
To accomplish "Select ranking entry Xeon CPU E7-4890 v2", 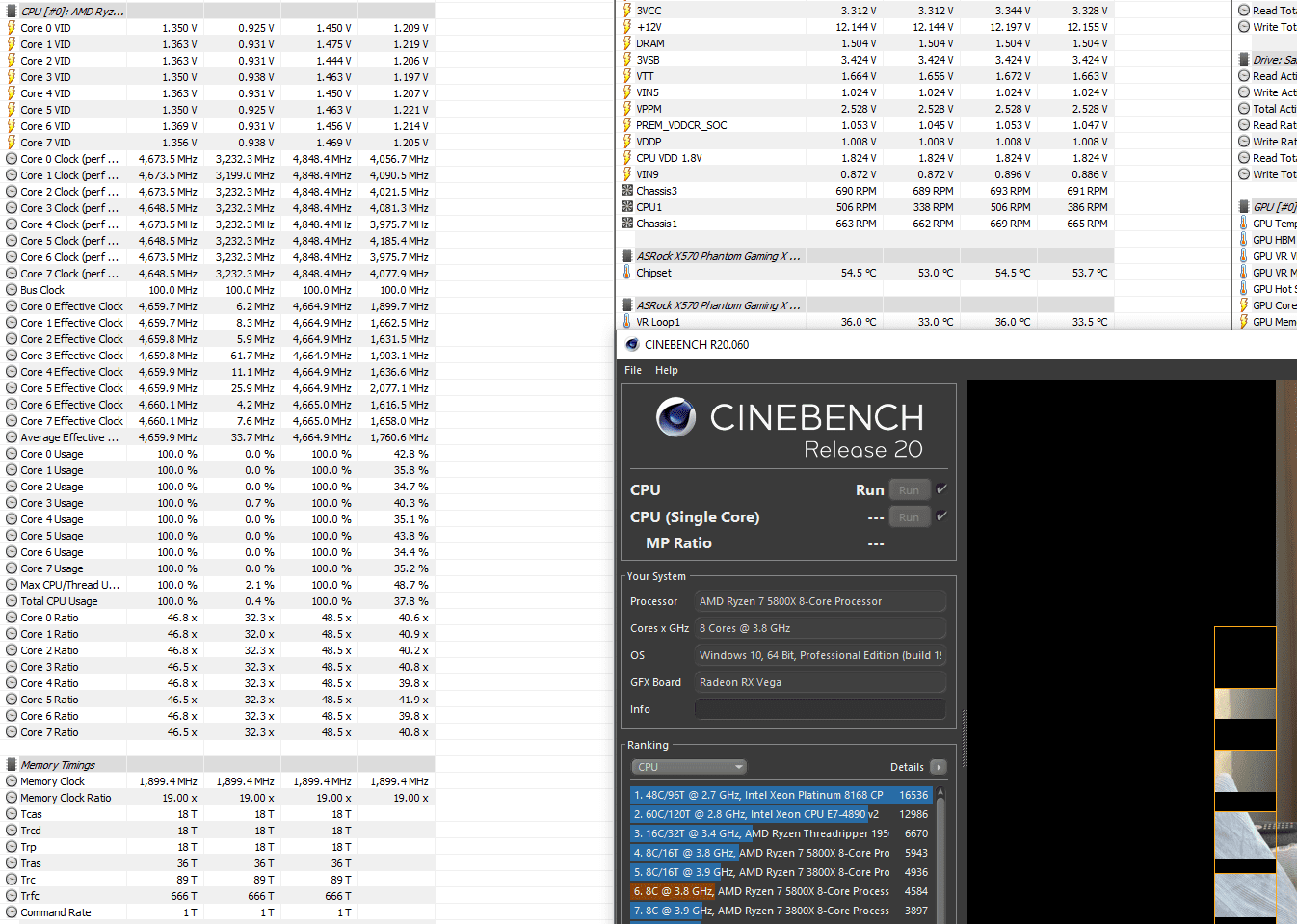I will (x=781, y=814).
